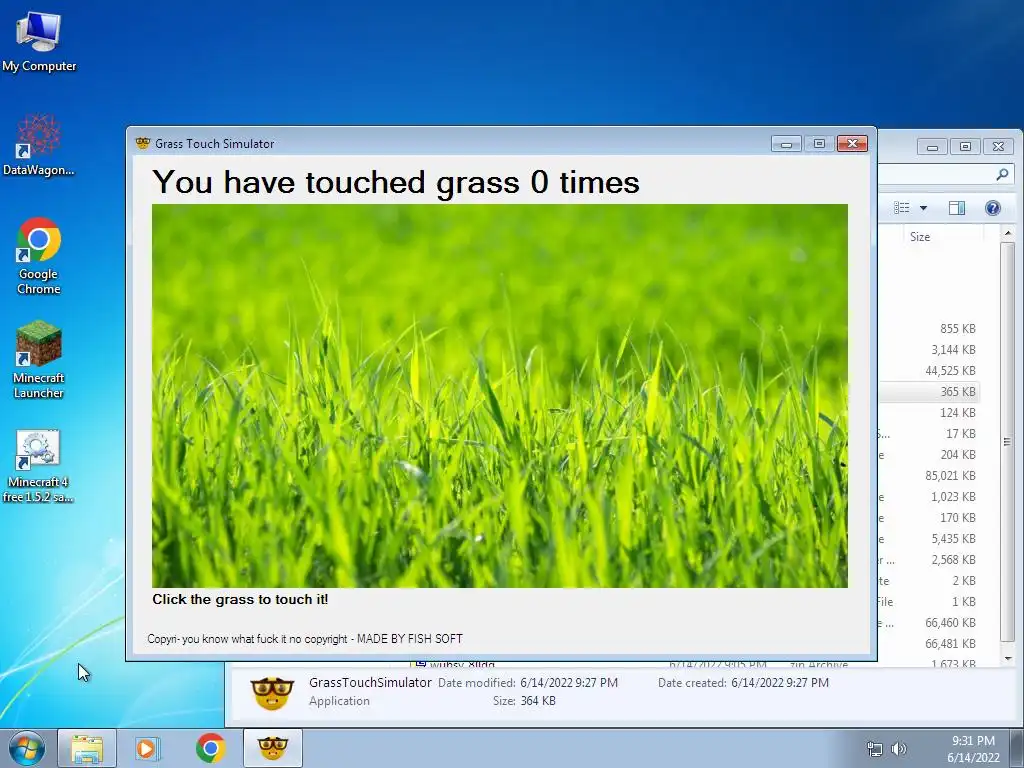Click the GrassTouchSimulator file name in details
Viewport: 1024px width, 768px height.
(x=370, y=682)
